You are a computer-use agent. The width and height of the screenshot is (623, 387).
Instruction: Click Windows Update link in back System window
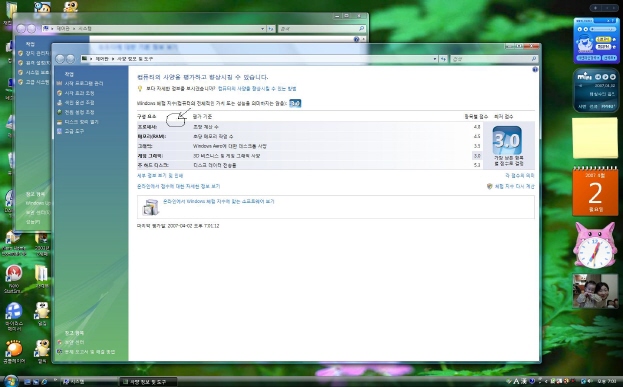tap(38, 203)
